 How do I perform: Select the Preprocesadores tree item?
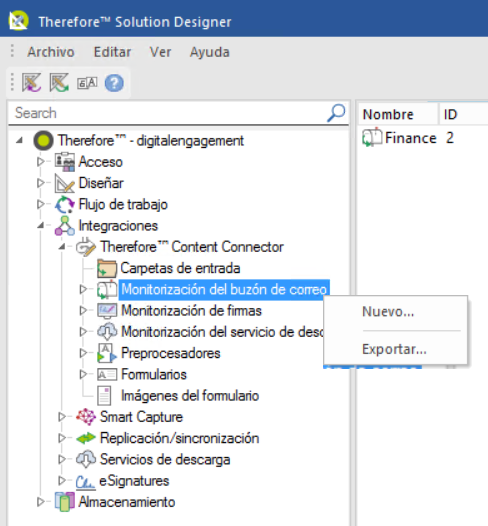tap(171, 353)
